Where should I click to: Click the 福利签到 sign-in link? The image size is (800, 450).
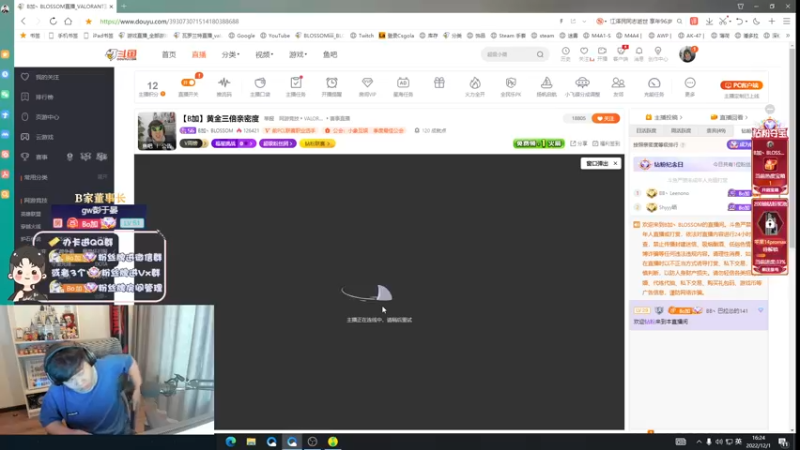click(606, 144)
